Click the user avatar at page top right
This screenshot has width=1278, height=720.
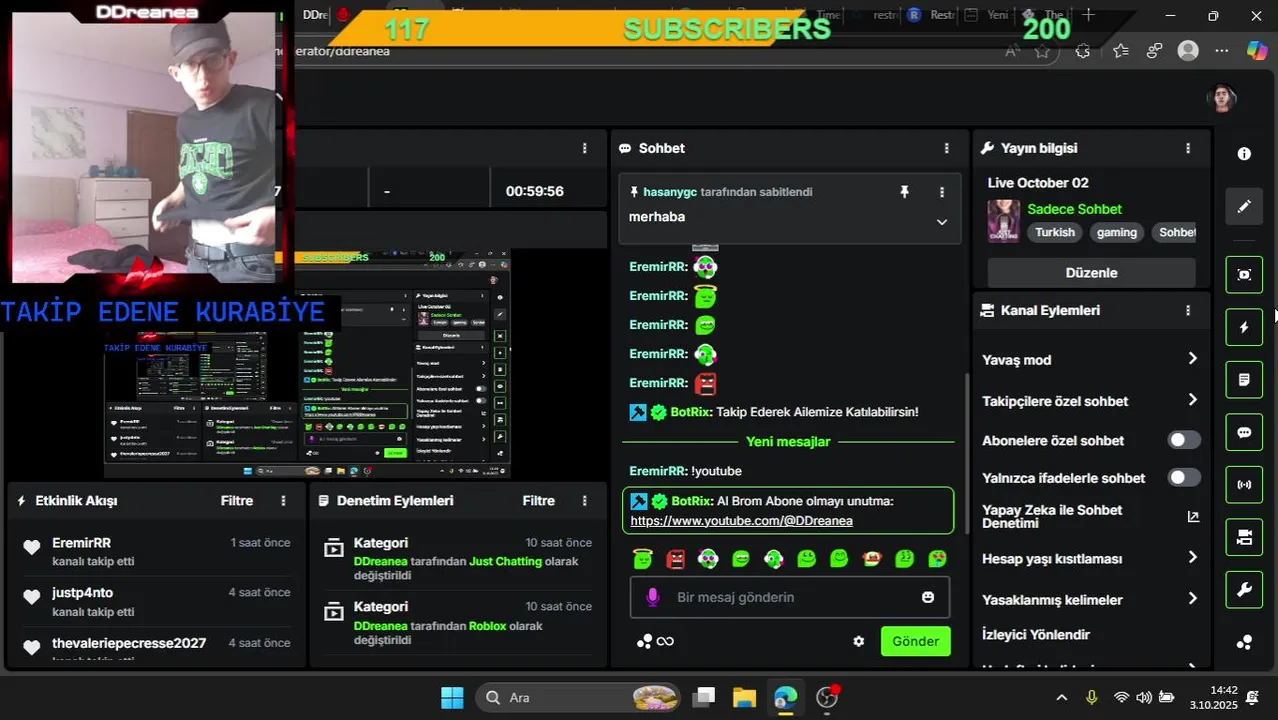point(1222,98)
